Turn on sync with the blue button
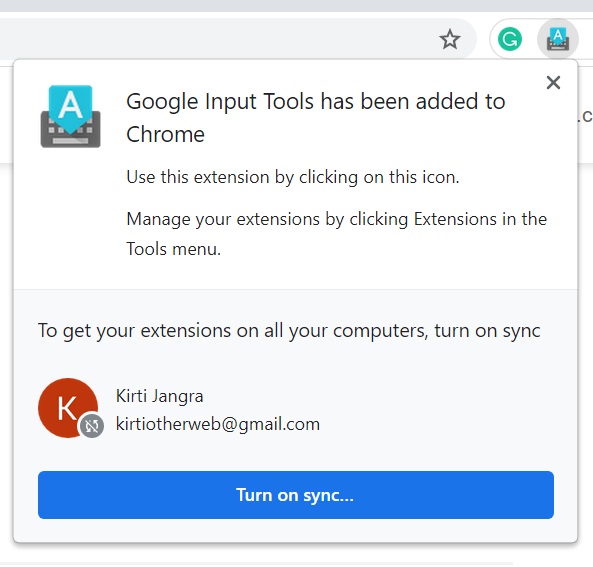The height and width of the screenshot is (567, 593). [x=296, y=495]
